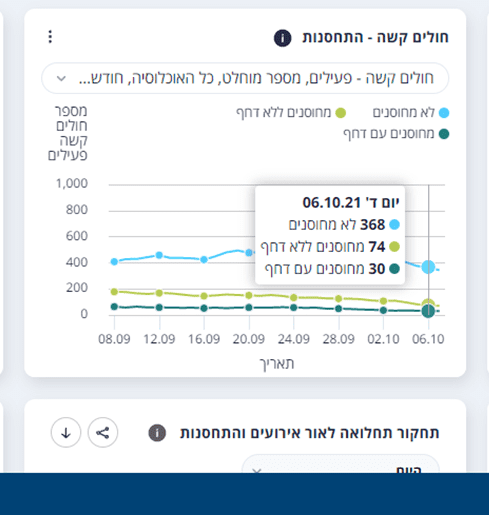Toggle the לא מחוסנים legend series
Image resolution: width=489 pixels, height=515 pixels.
(x=410, y=113)
